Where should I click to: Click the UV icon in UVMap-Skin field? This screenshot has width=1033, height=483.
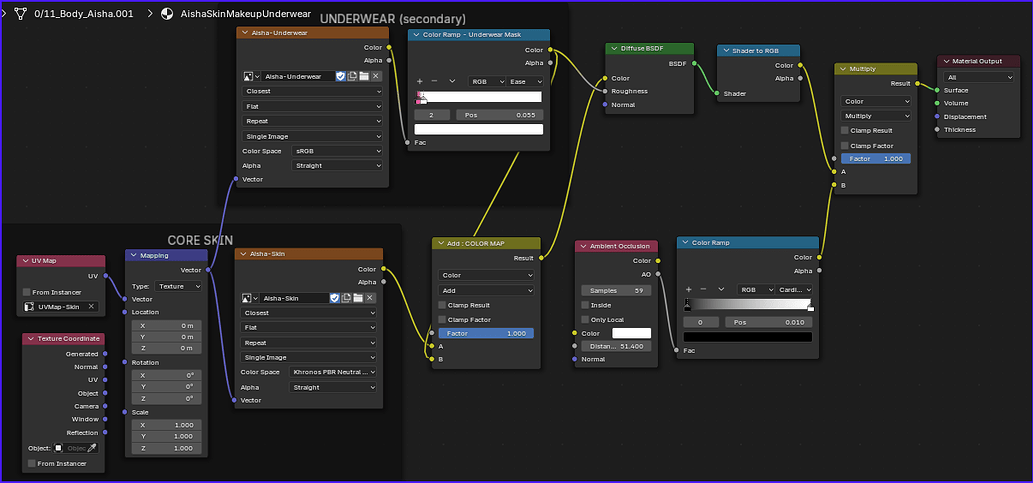pos(29,306)
